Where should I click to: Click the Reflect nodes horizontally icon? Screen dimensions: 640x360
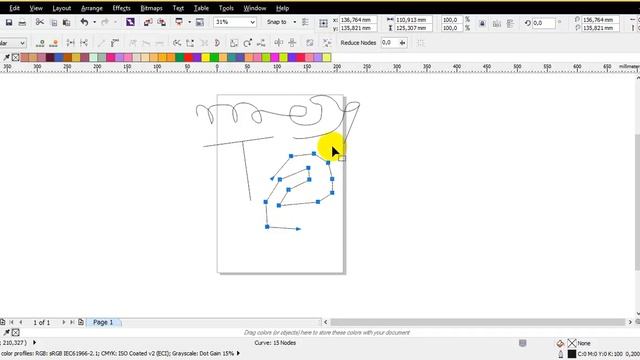pyautogui.click(x=279, y=42)
